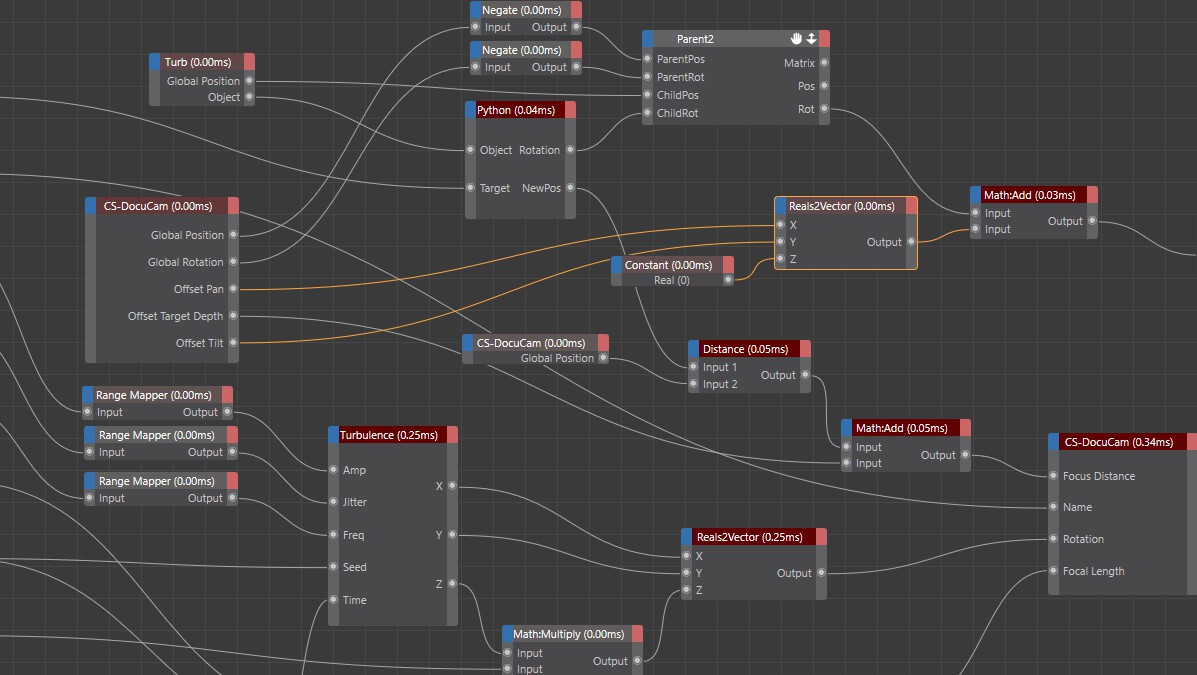Open red corner of Math:Add (0.05ms) node
Screen dimensions: 1197x675
pos(965,428)
